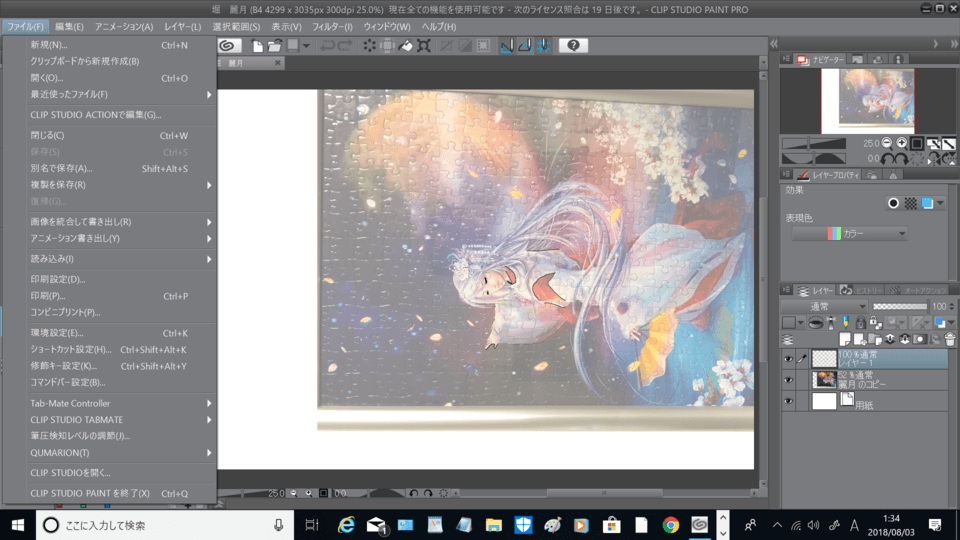Open the 表現色 カラー dropdown
The width and height of the screenshot is (960, 540).
[x=850, y=234]
